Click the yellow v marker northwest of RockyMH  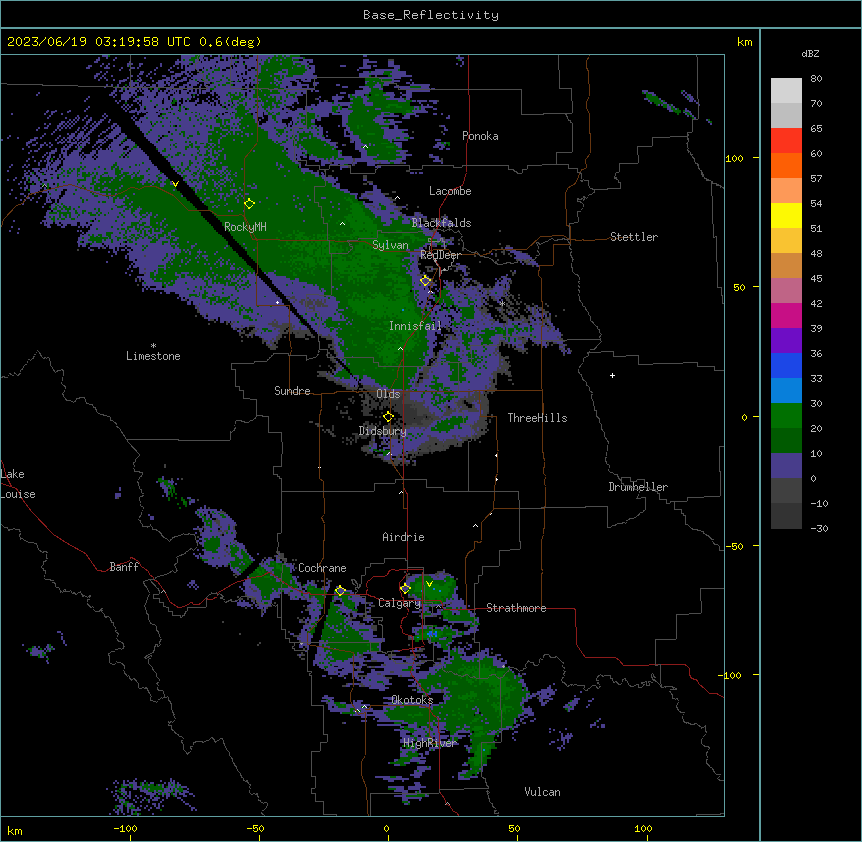tap(175, 185)
